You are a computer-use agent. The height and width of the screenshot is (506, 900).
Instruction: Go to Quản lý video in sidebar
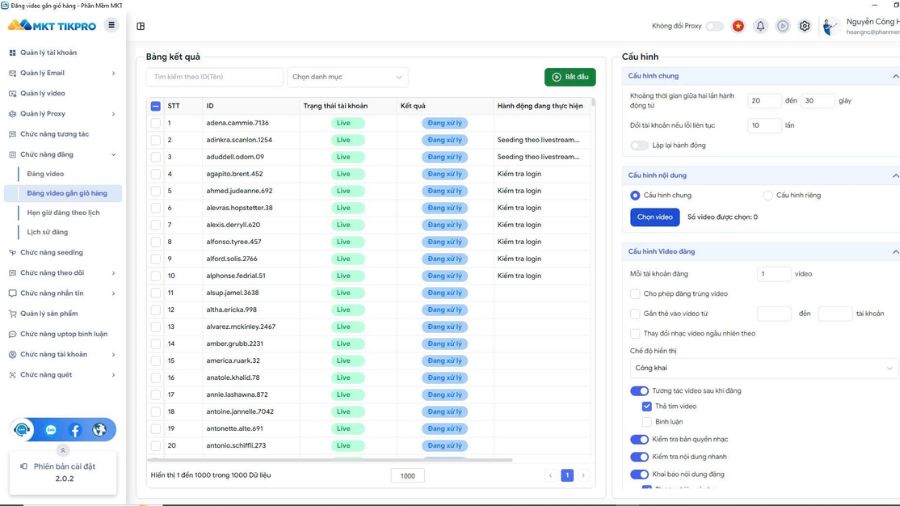[43, 93]
